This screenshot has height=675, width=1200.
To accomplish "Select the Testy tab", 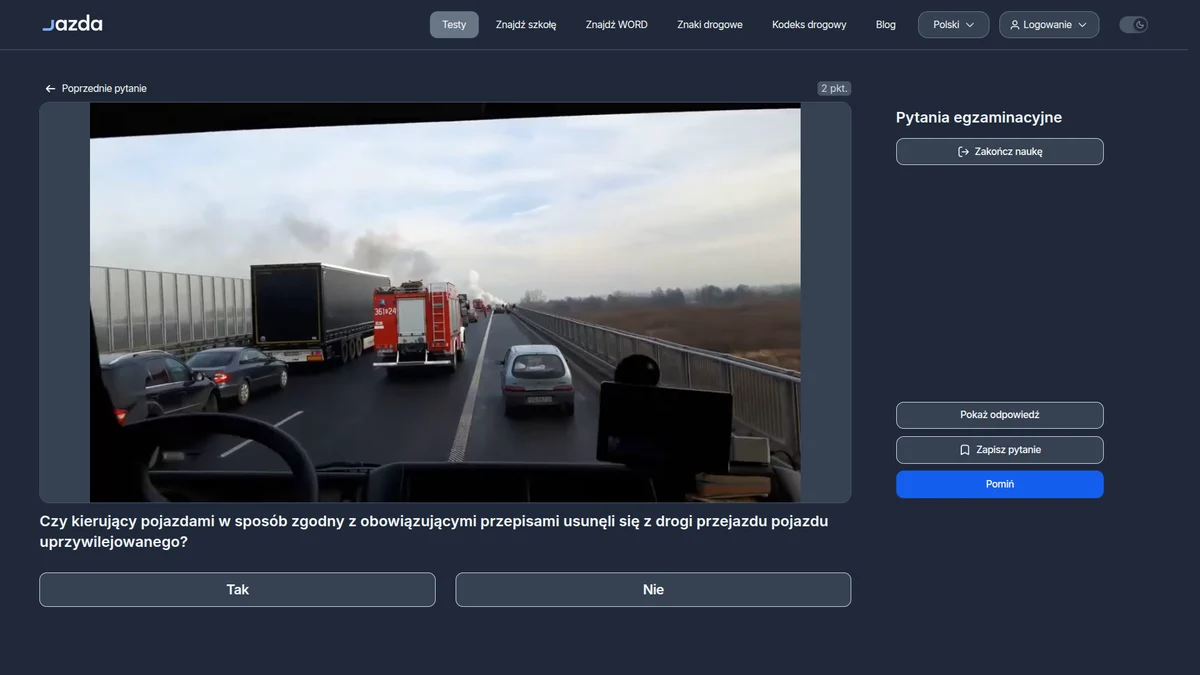I will (454, 25).
